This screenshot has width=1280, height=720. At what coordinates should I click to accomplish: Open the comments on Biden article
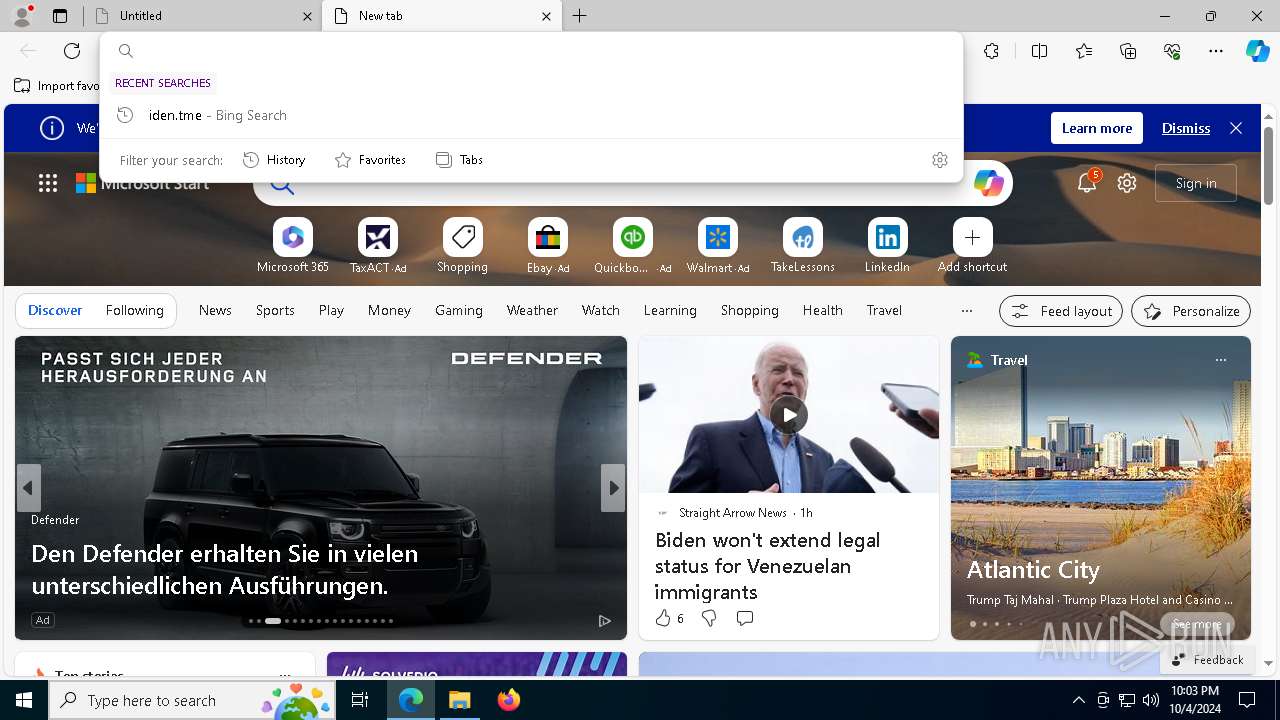pos(744,619)
